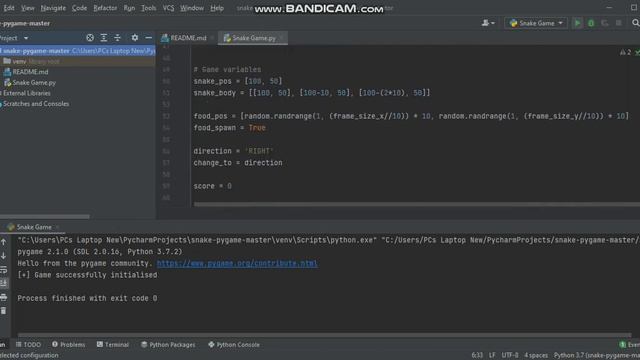Image resolution: width=640 pixels, height=360 pixels.
Task: Run with coverage button
Action: click(x=605, y=23)
